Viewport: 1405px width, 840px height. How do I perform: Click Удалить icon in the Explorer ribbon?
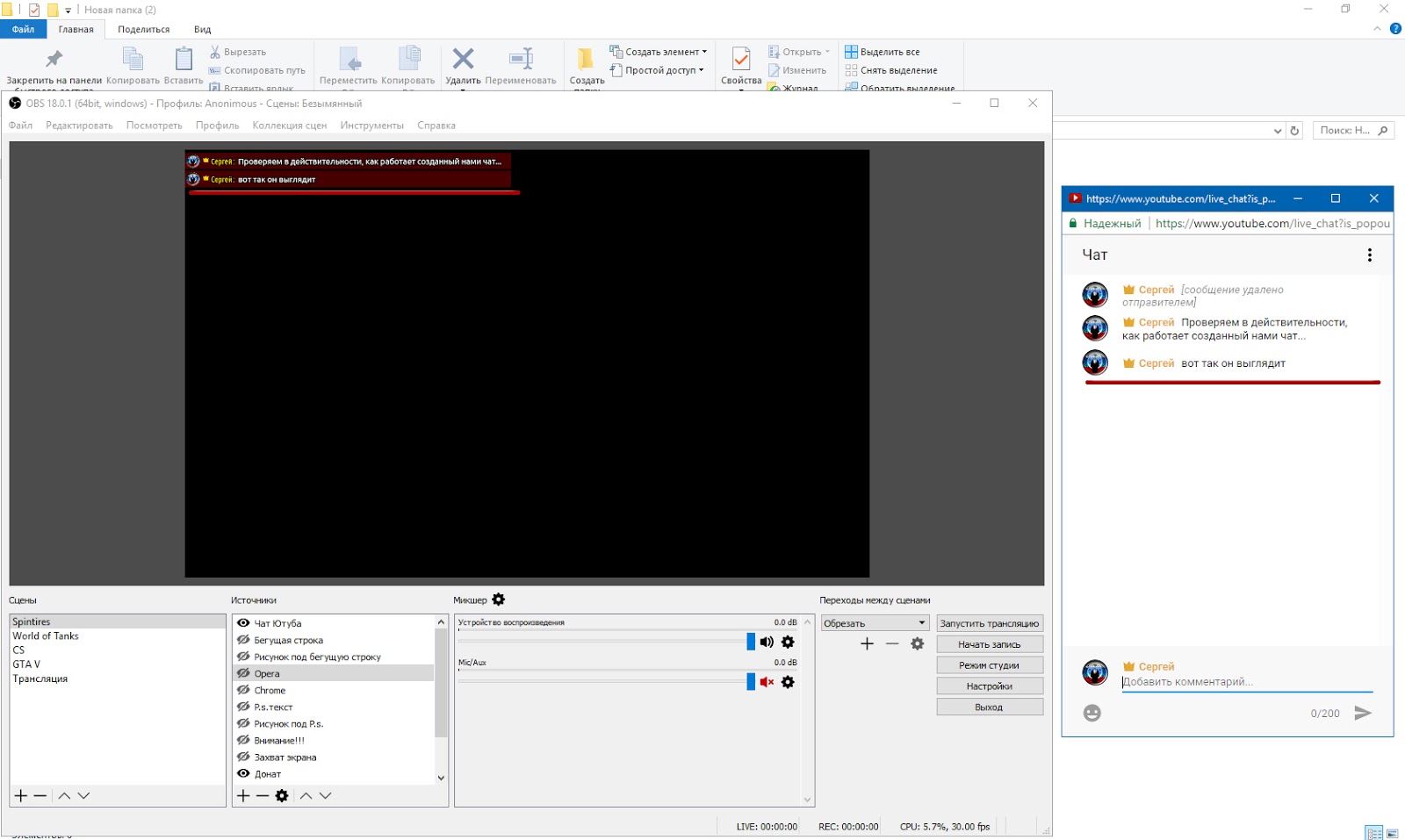[463, 59]
